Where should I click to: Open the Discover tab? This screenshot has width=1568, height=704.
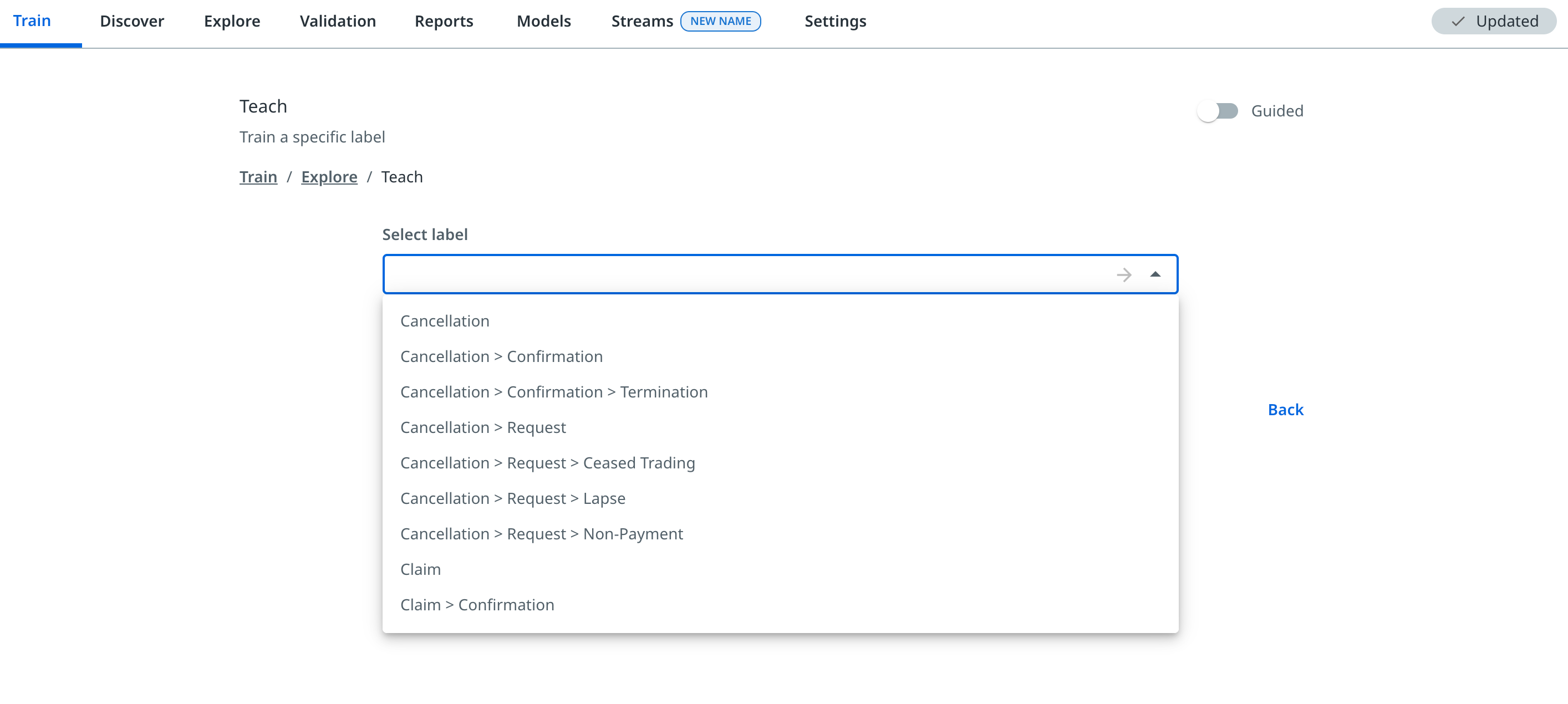(131, 21)
